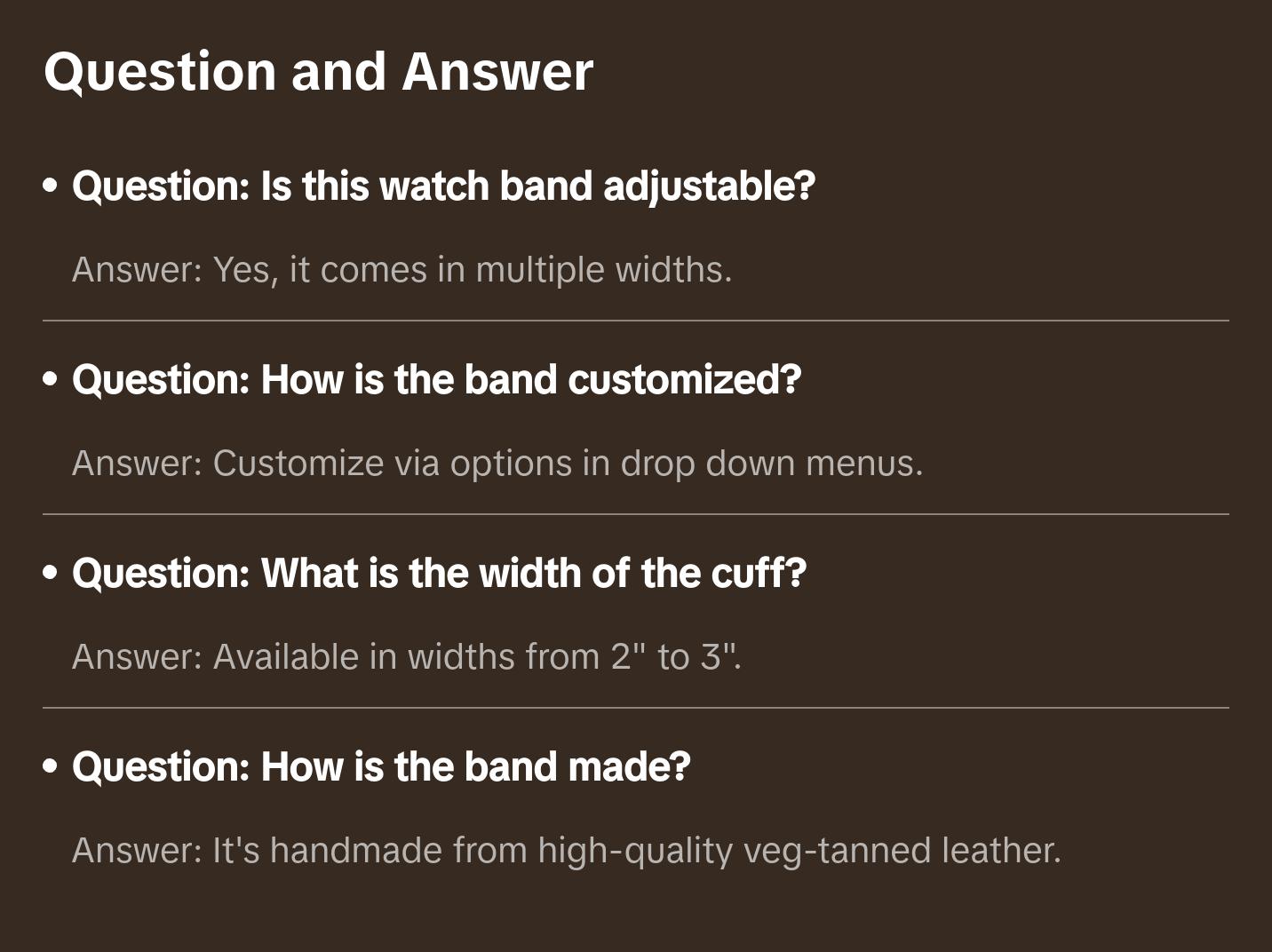Click divider line below the multiple widths answer

[x=636, y=321]
